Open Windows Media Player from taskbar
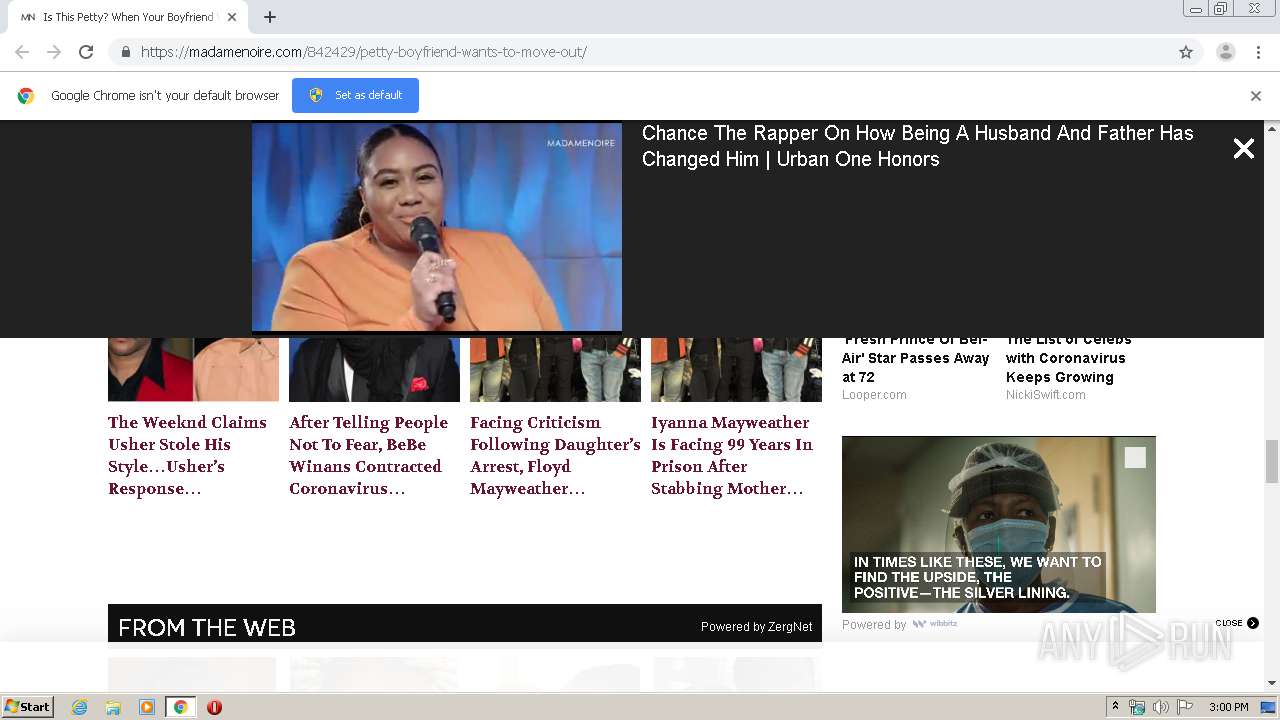 coord(147,707)
